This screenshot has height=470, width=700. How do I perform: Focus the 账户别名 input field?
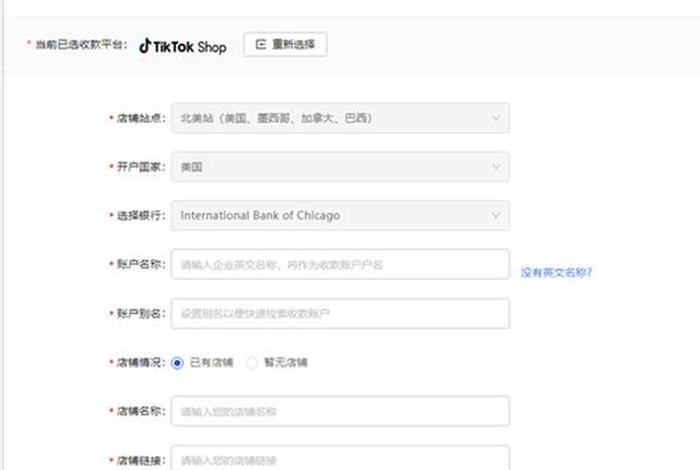[340, 313]
